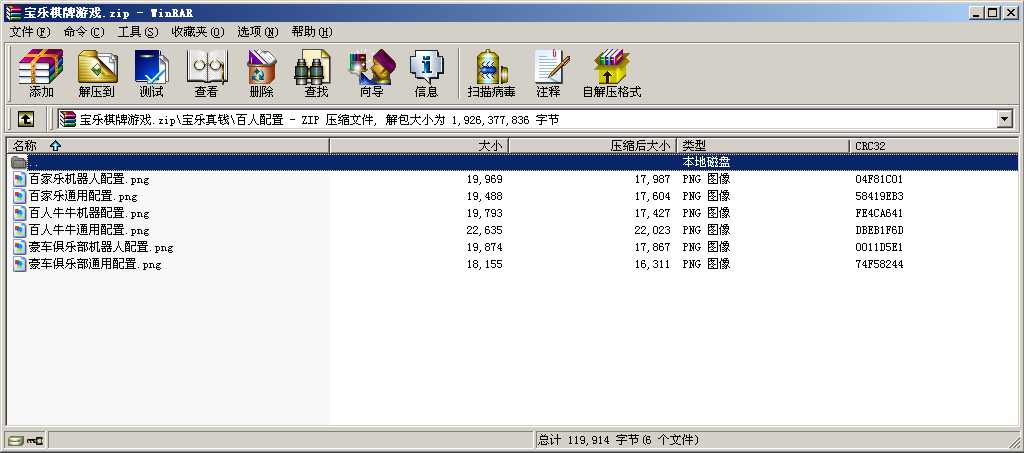The image size is (1024, 453).
Task: Click icon of 百人牛牛通用配置.png
Action: point(20,230)
